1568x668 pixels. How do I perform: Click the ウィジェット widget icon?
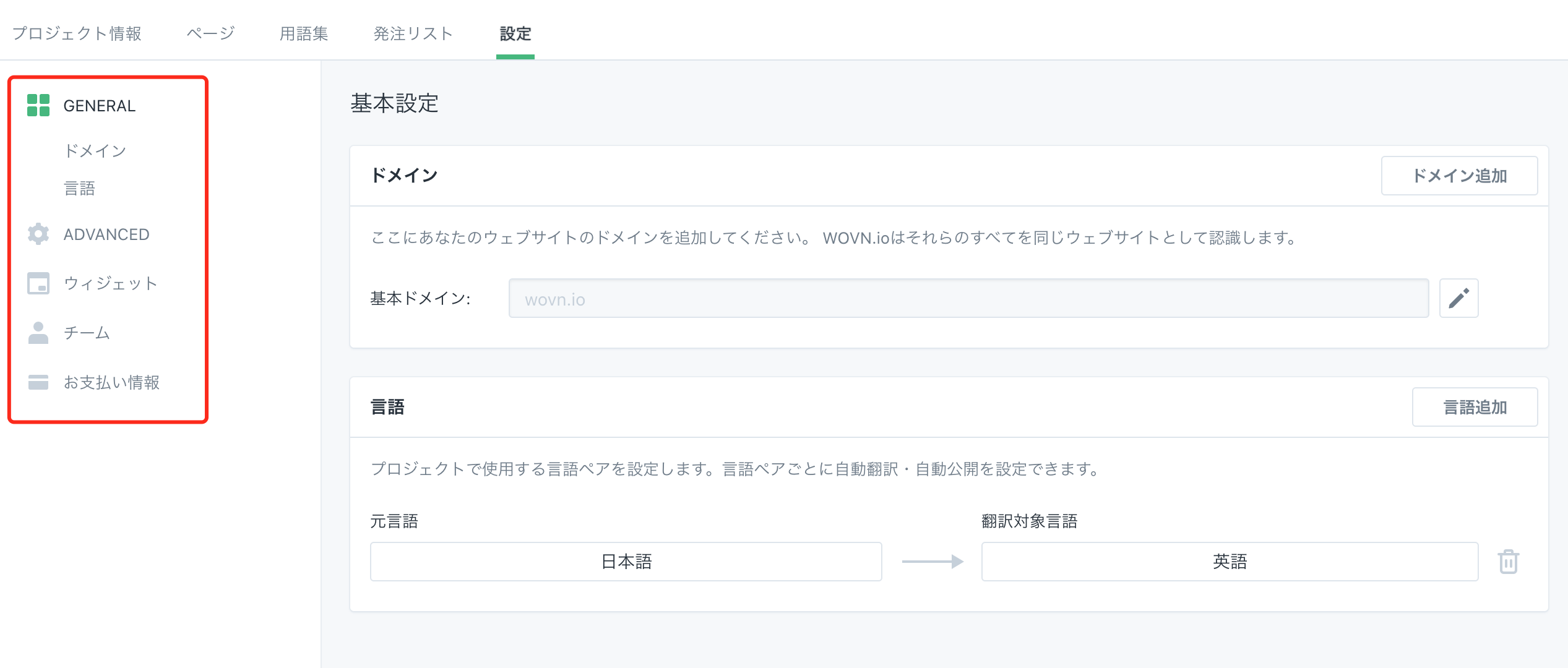[x=38, y=283]
